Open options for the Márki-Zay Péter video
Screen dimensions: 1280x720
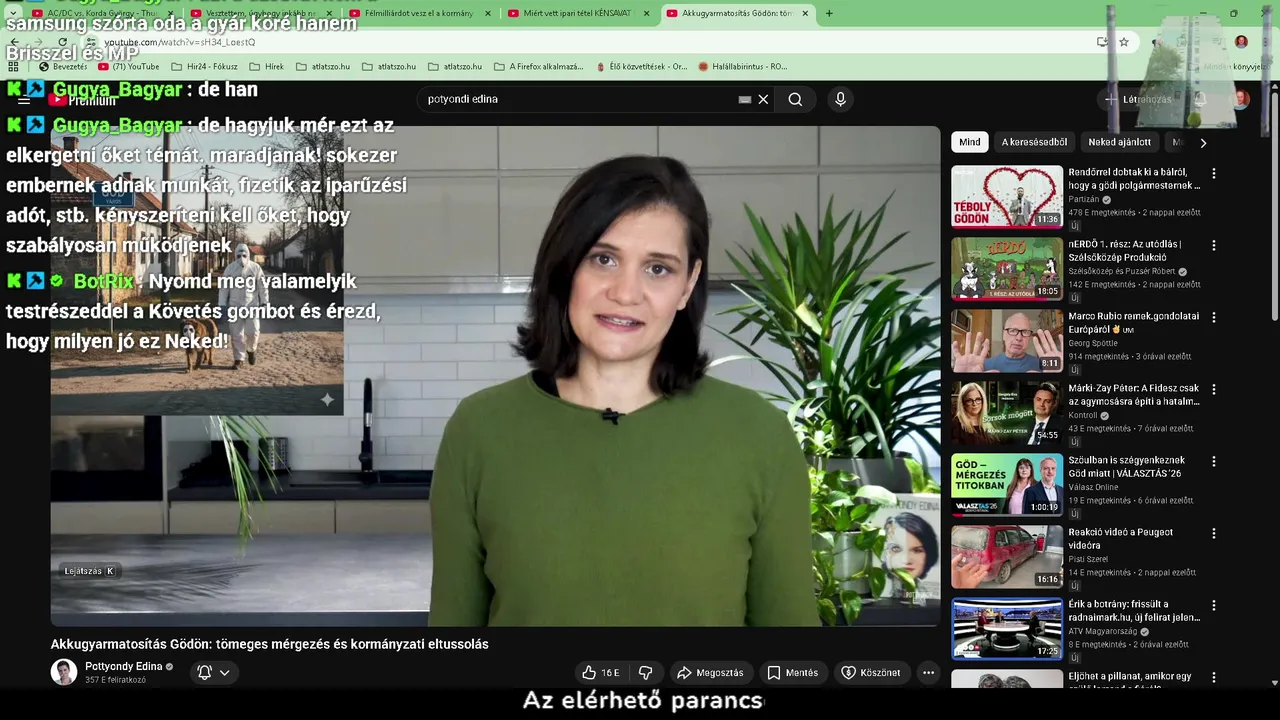(x=1214, y=389)
